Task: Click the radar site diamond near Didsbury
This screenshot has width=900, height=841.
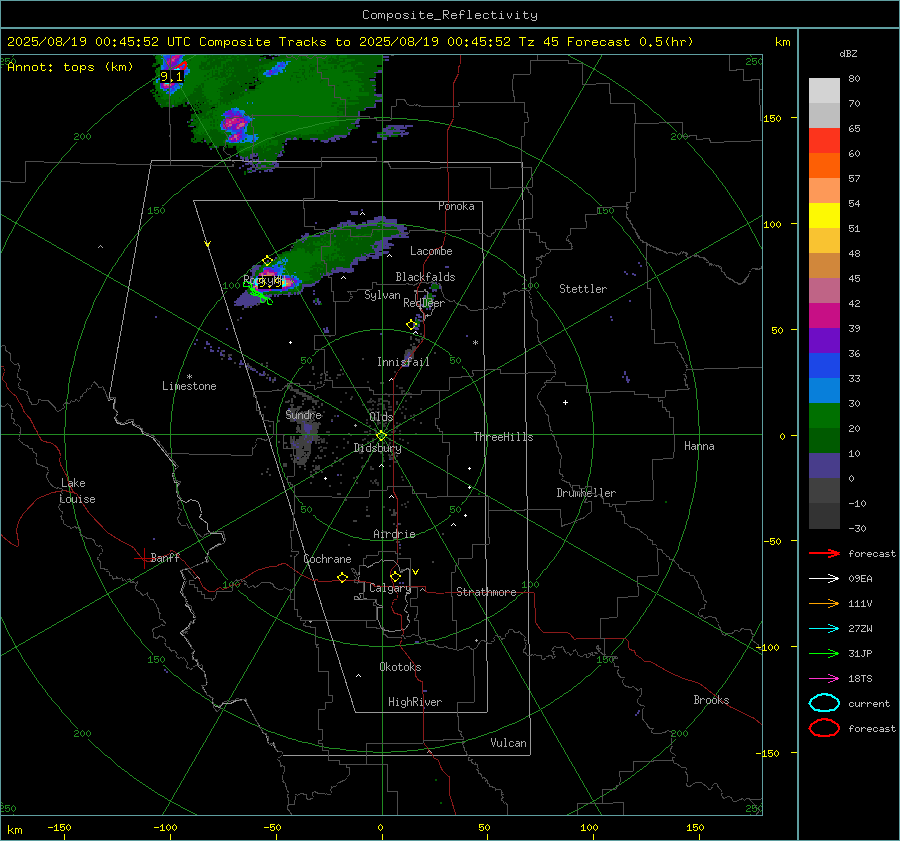Action: [x=381, y=436]
